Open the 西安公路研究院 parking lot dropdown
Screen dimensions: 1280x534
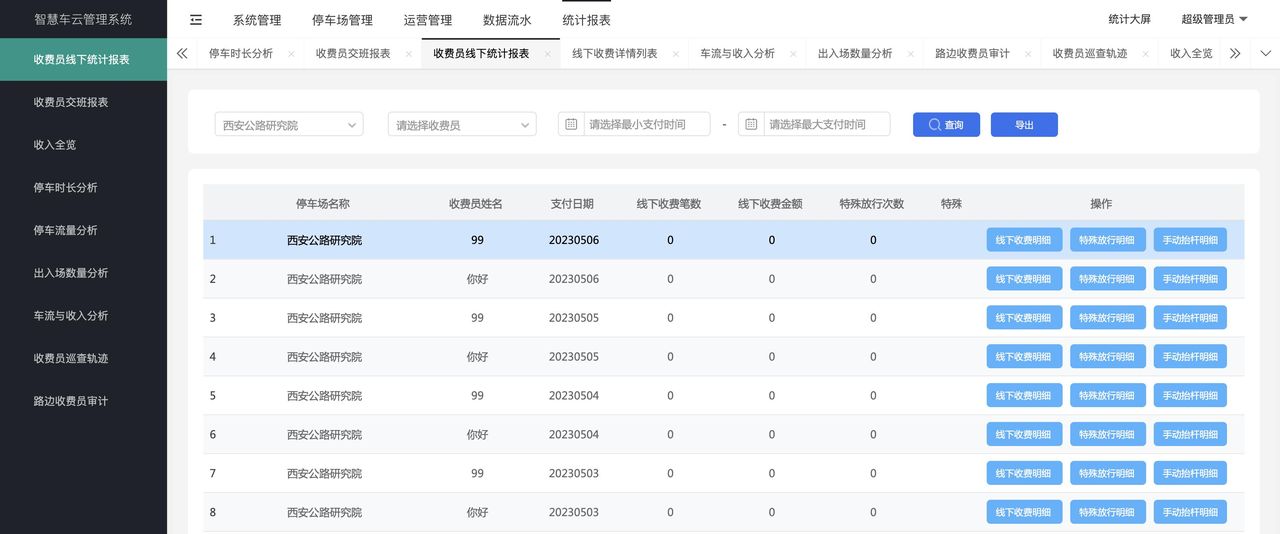pyautogui.click(x=288, y=124)
